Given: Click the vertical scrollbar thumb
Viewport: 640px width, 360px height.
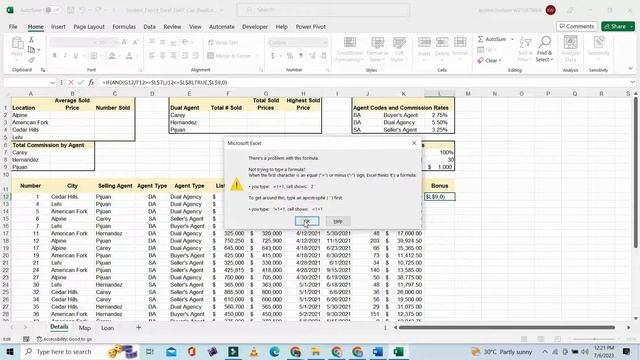Looking at the screenshot, I should coord(635,173).
